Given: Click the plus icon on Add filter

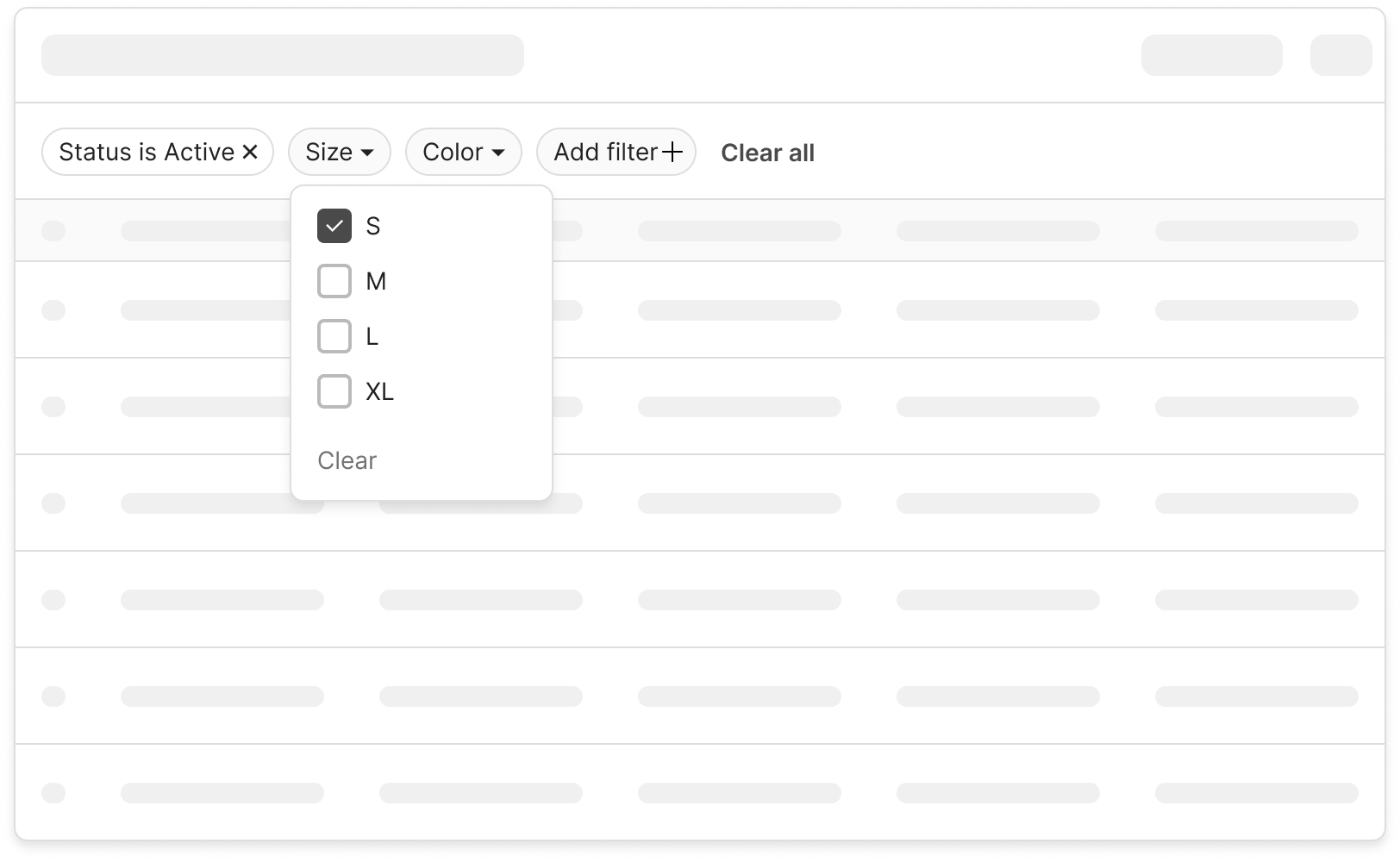Looking at the screenshot, I should coord(672,152).
